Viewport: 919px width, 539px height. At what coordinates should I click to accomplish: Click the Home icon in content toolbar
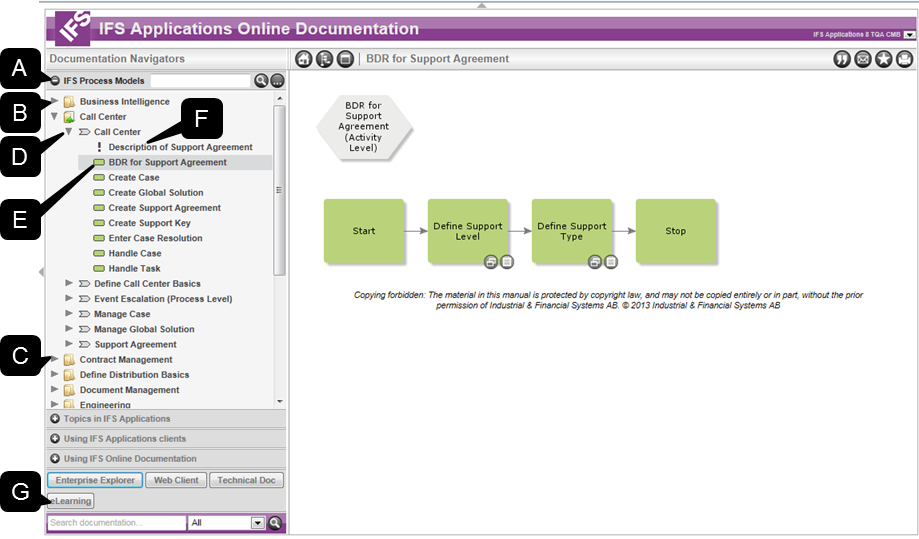click(x=304, y=59)
